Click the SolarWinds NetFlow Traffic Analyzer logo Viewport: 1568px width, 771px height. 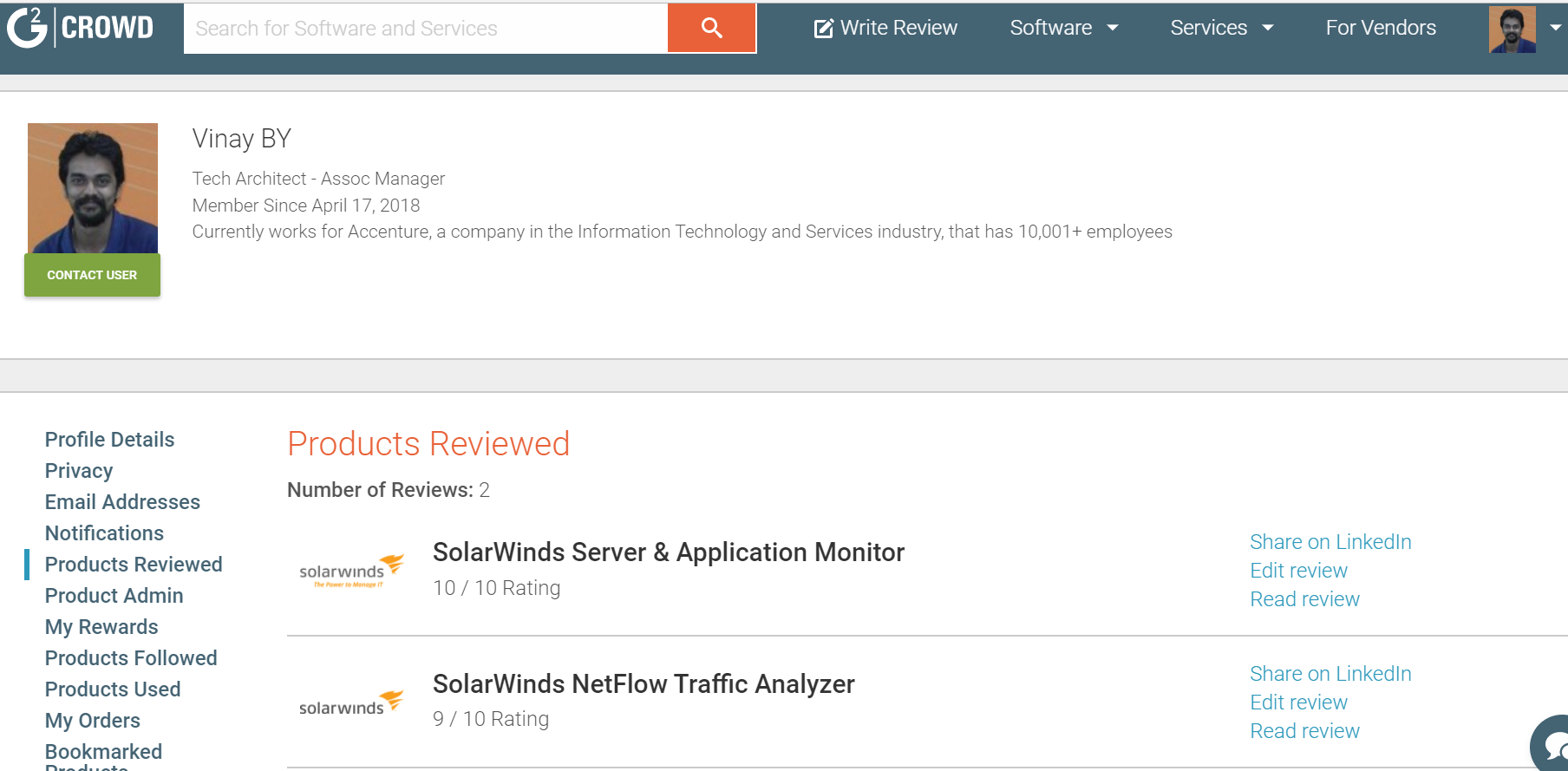[351, 703]
